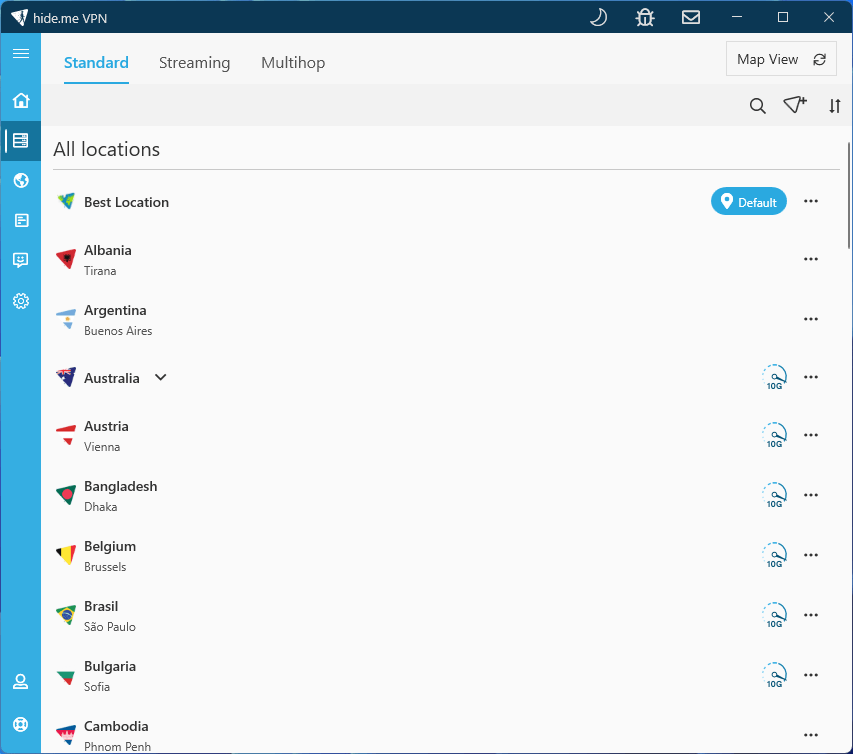
Task: Click the 10G speed icon for Brasil
Action: 774,615
